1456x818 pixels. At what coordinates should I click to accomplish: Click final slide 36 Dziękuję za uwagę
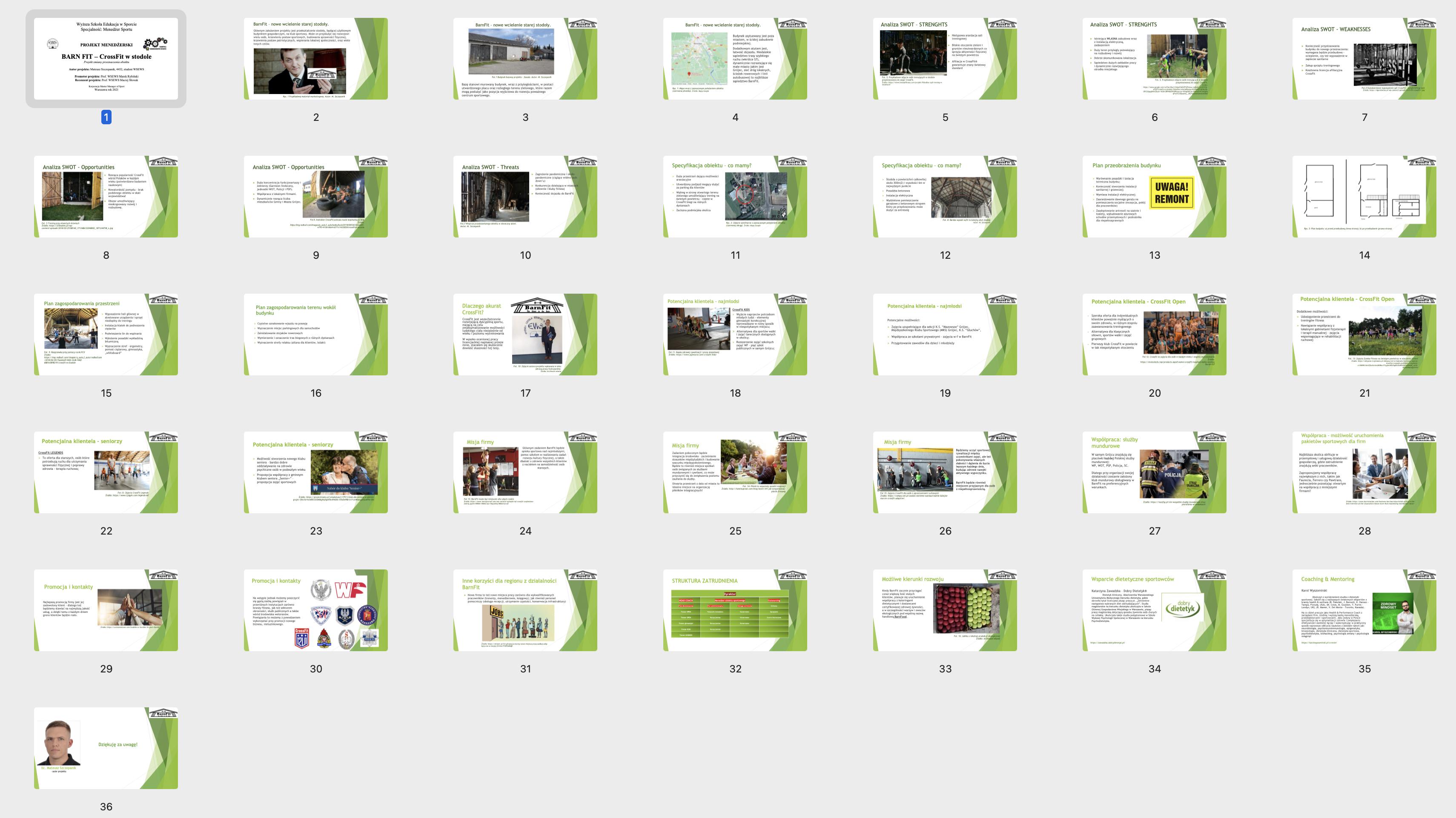click(x=106, y=747)
